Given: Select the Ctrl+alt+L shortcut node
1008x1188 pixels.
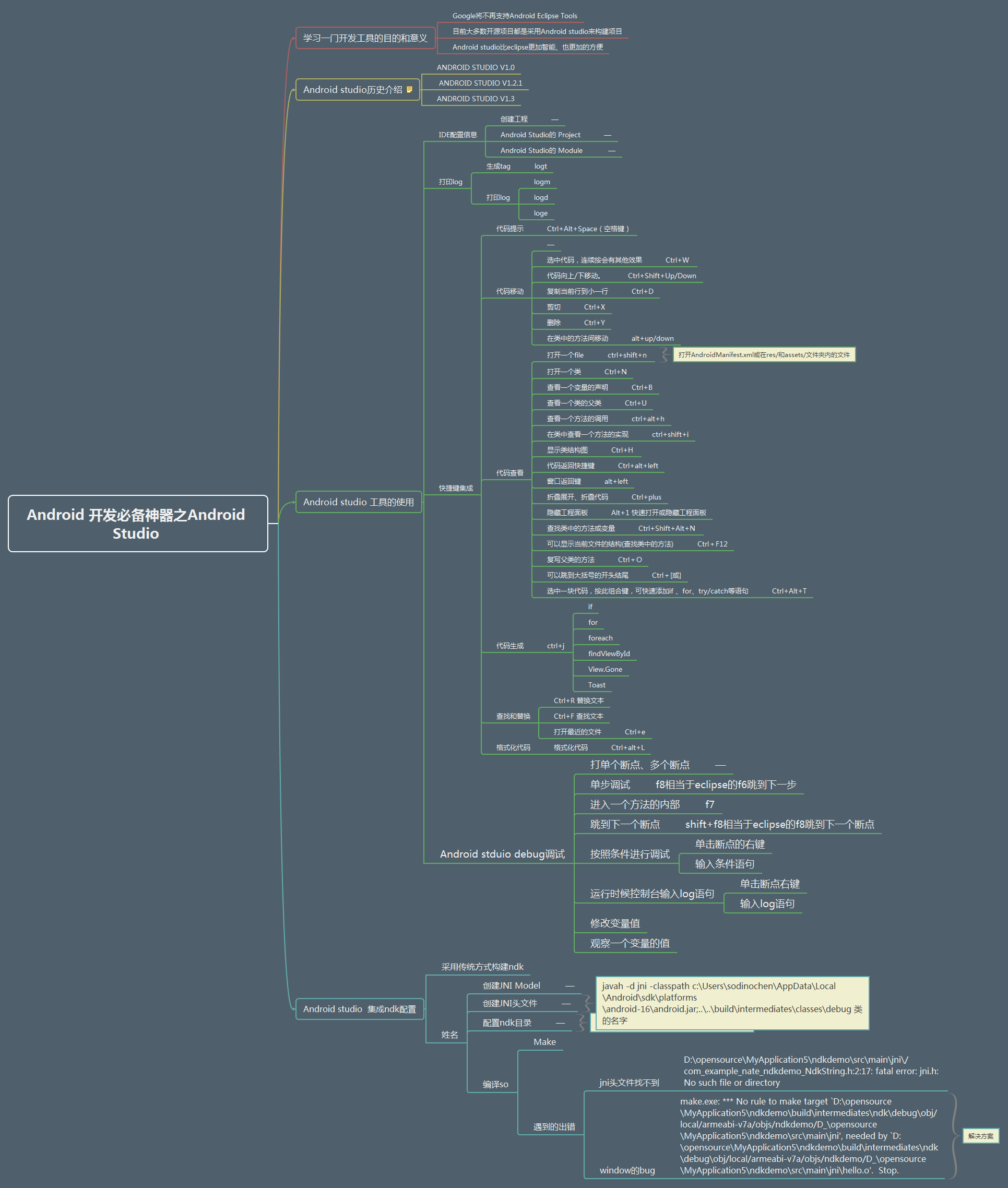Looking at the screenshot, I should tap(627, 747).
